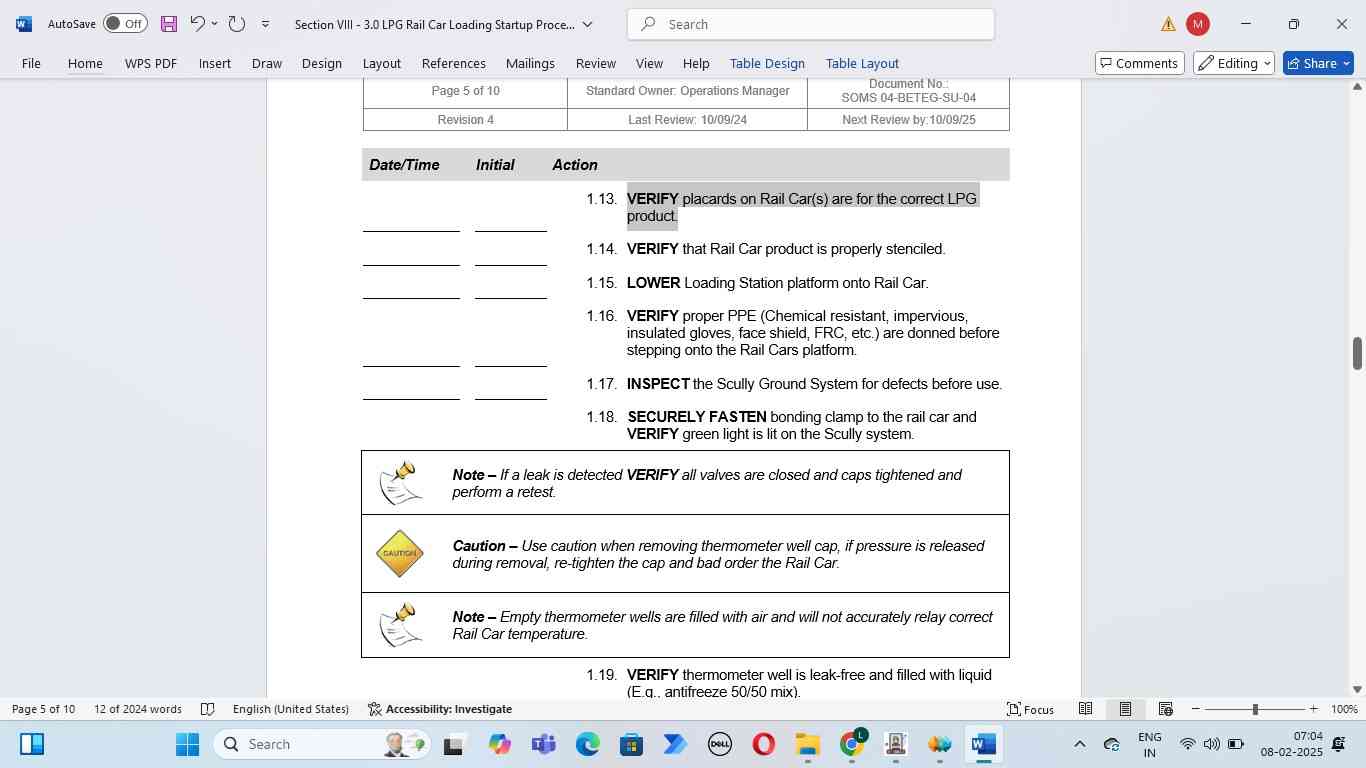This screenshot has height=768, width=1366.
Task: Switch to Print Layout view
Action: pos(1125,709)
